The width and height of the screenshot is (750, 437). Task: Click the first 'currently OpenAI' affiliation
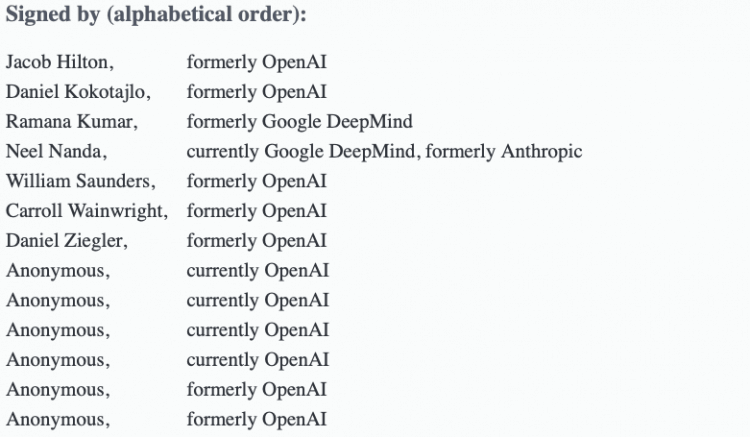(x=258, y=271)
